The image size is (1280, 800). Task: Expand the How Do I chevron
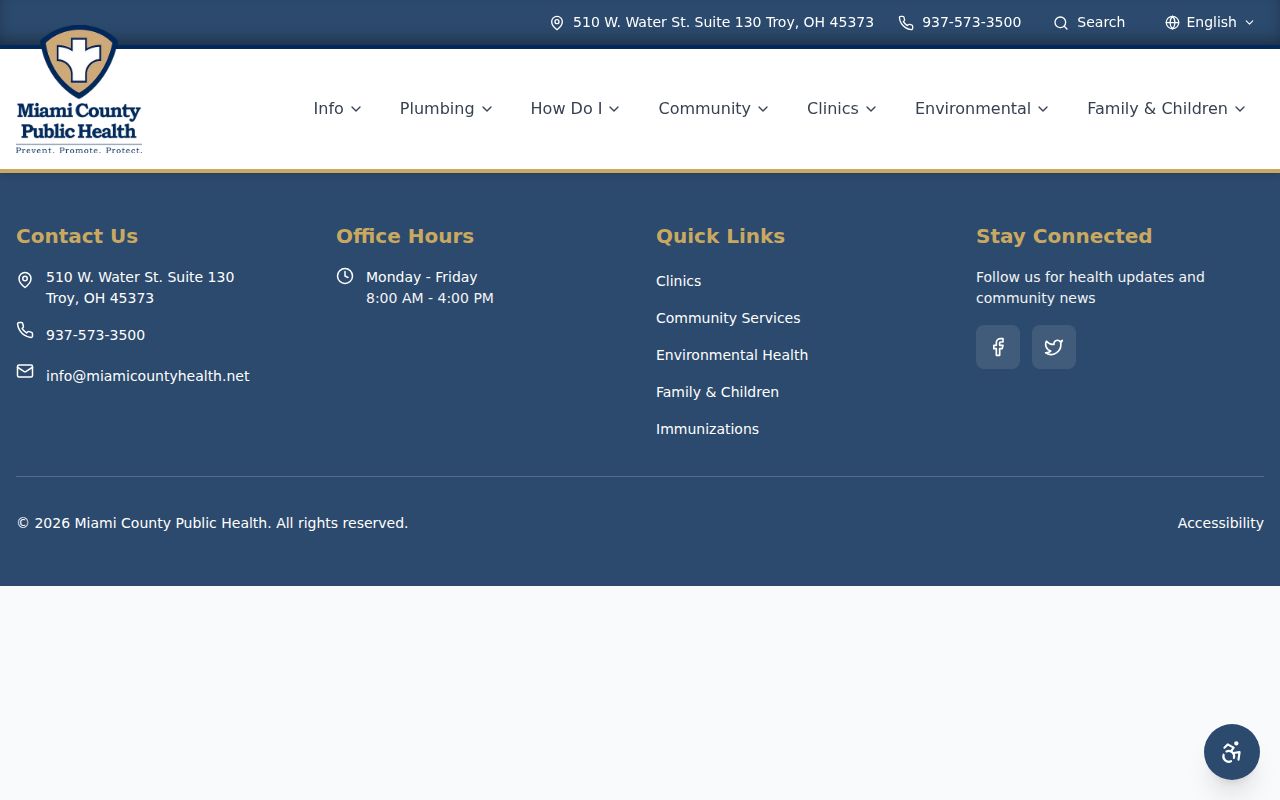point(614,109)
